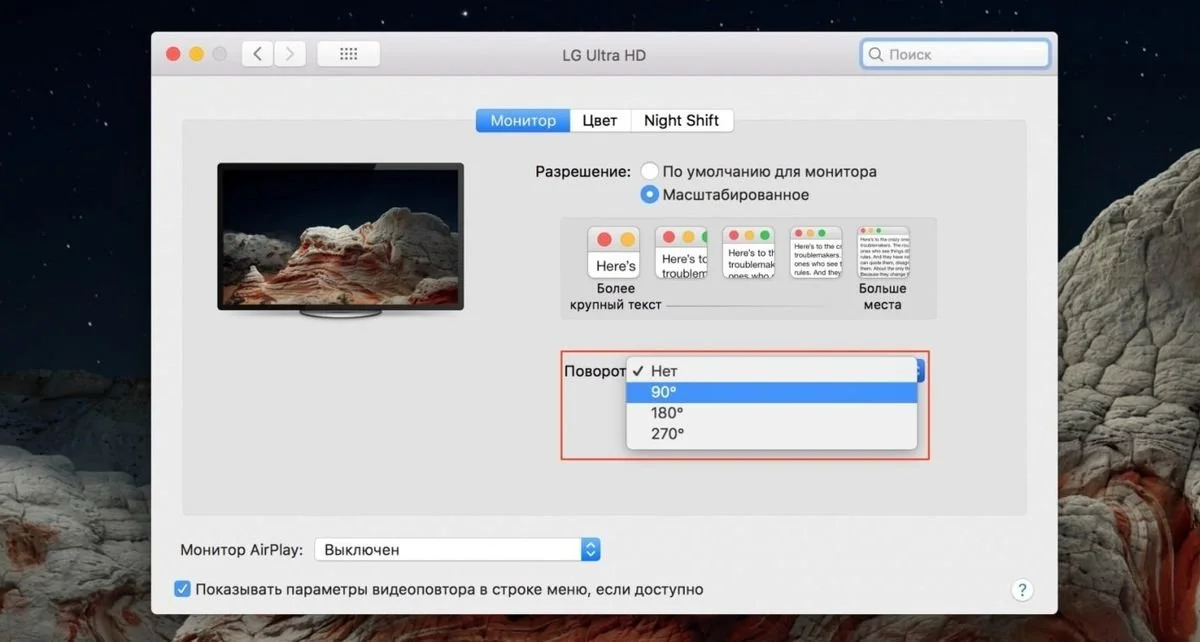Show all preferences with the grid icon
This screenshot has width=1200, height=642.
[348, 54]
